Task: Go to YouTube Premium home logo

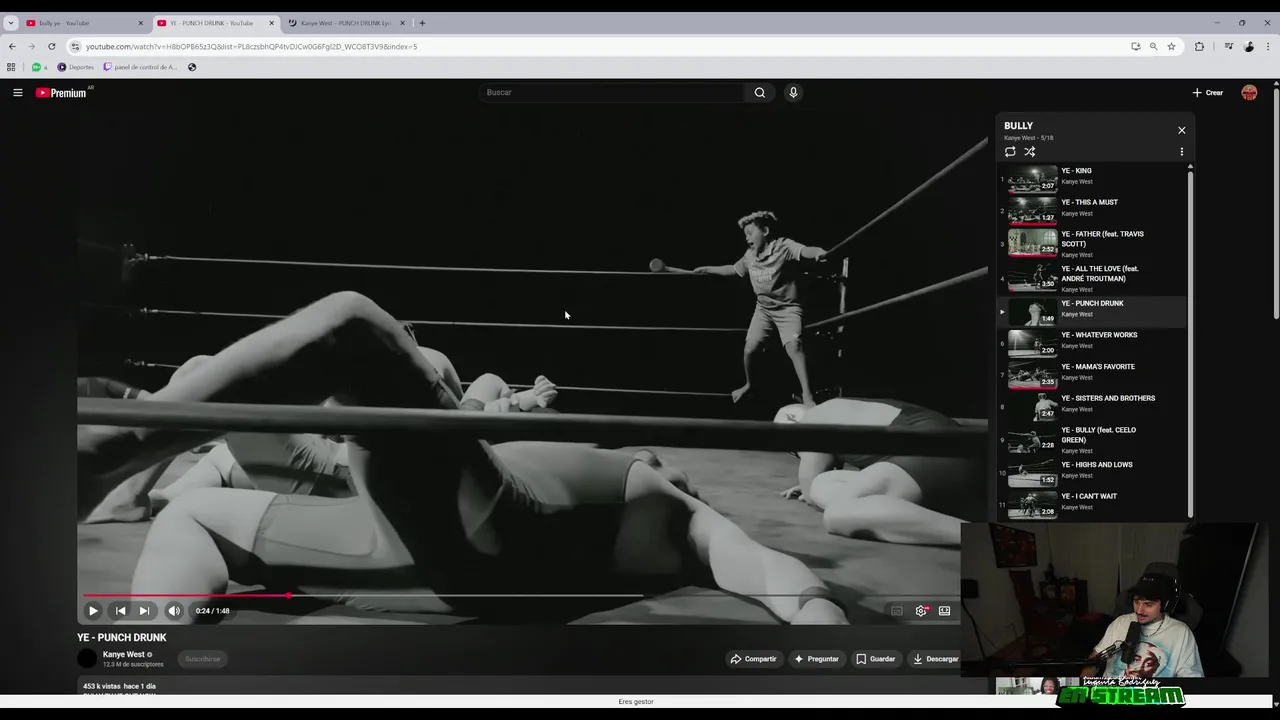Action: pos(62,93)
